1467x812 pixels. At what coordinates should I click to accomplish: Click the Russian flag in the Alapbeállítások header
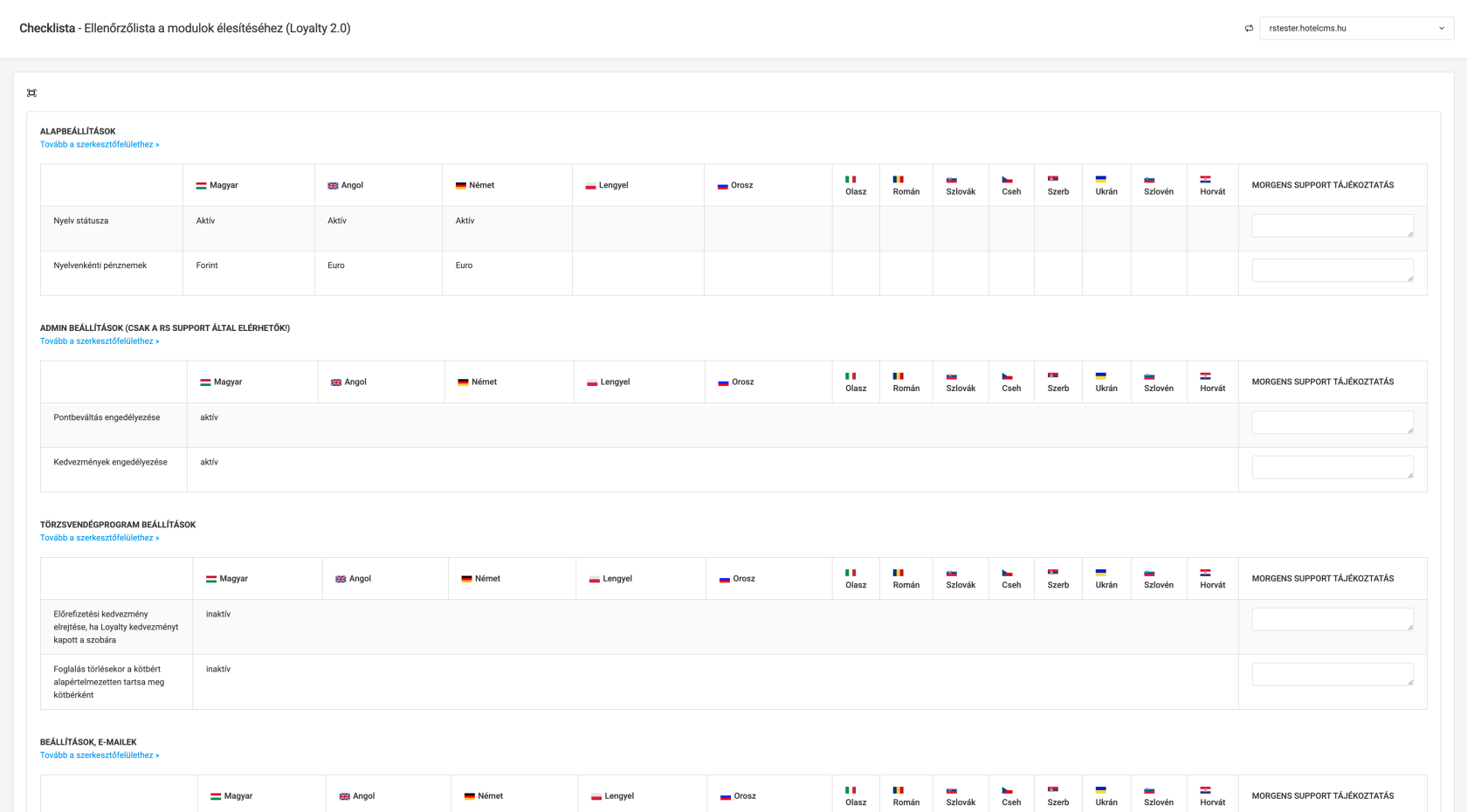point(723,186)
